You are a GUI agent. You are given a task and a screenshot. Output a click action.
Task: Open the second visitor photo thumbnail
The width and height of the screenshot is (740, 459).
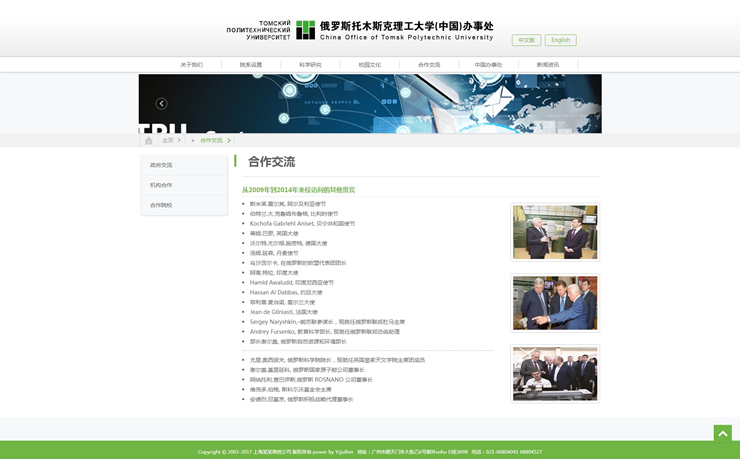(555, 303)
